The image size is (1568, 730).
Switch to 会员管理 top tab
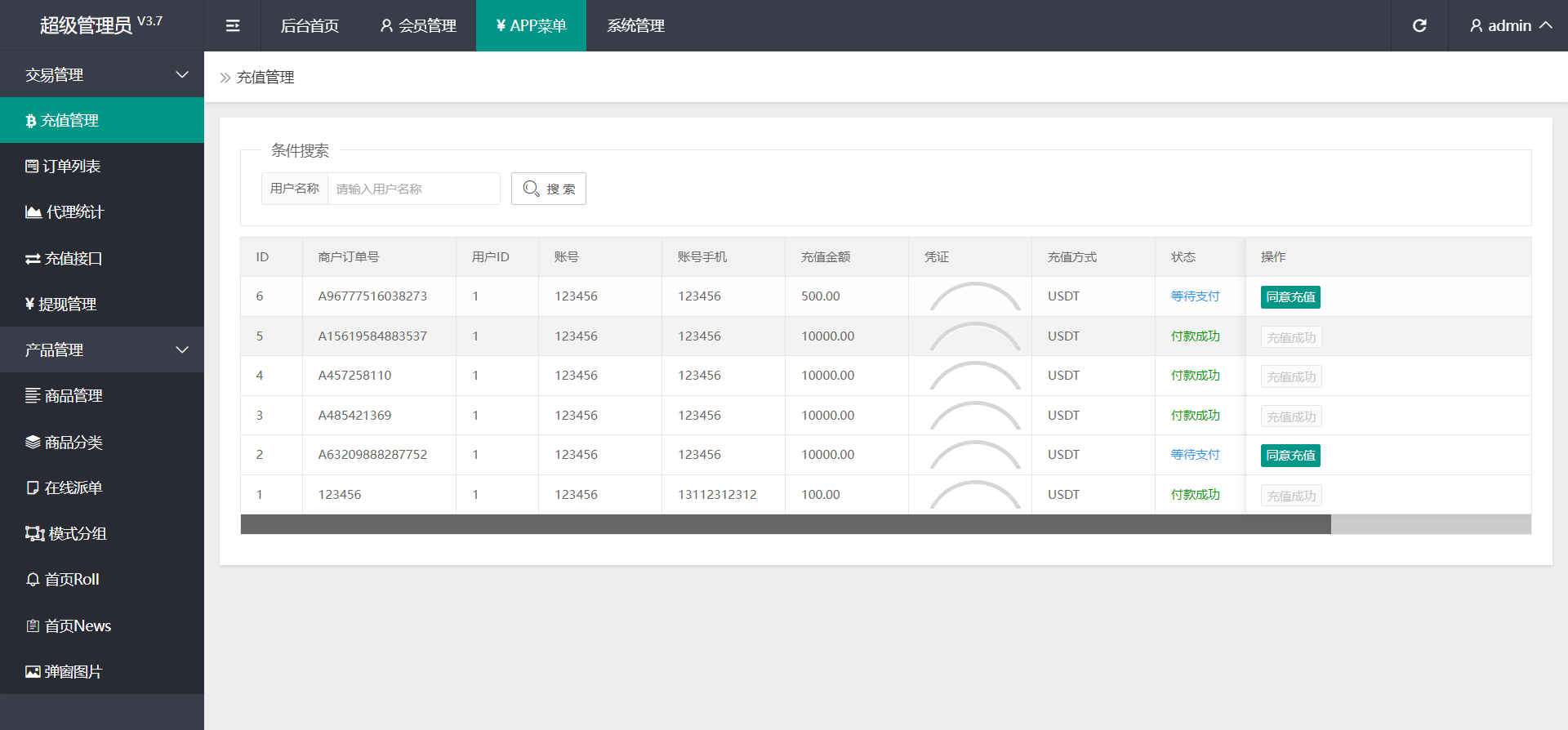point(418,26)
